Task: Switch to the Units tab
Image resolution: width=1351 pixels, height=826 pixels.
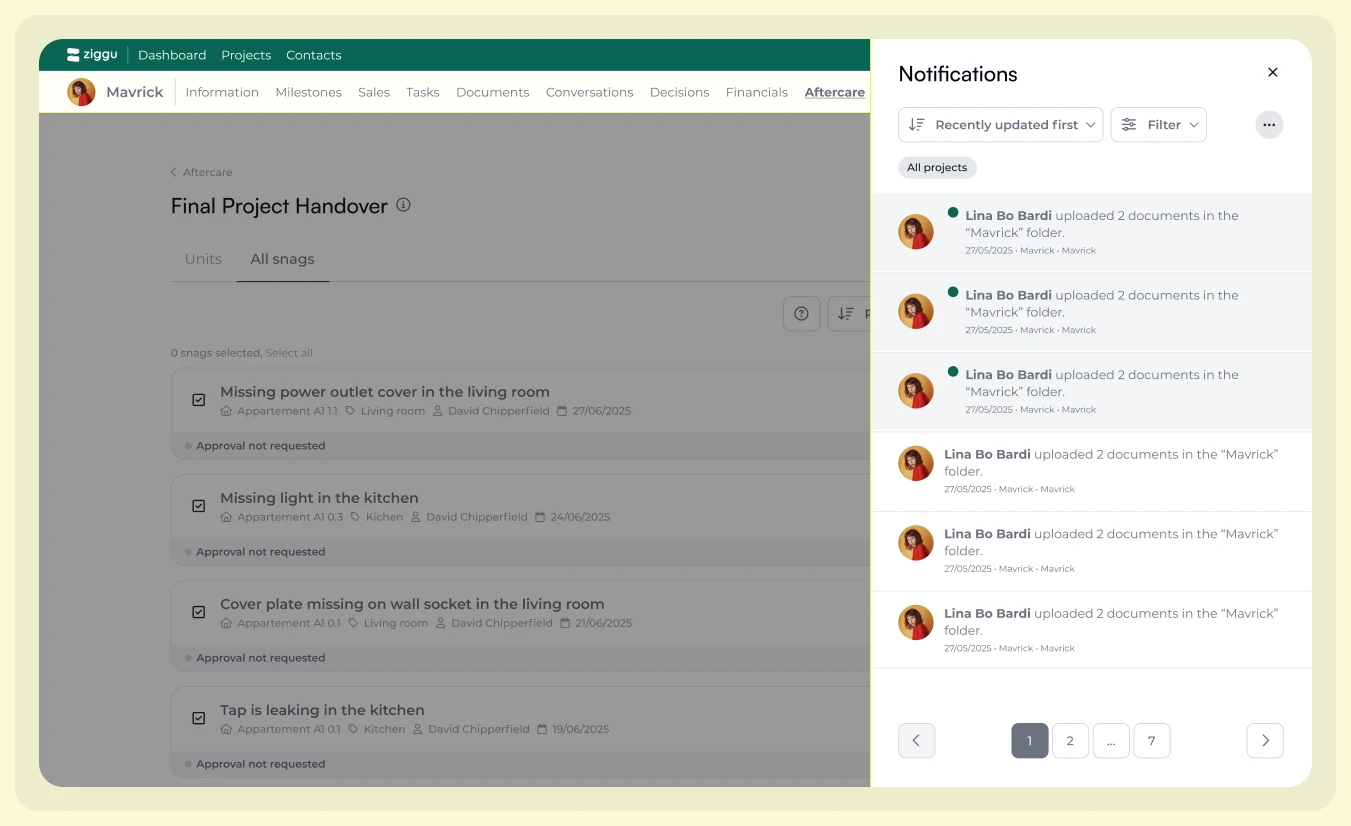Action: point(203,259)
